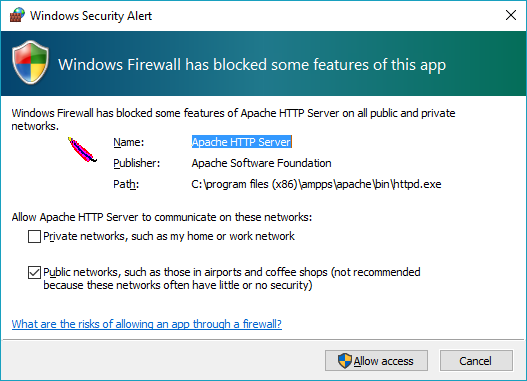Click the Publisher: field label
This screenshot has height=381, width=527.
coord(136,163)
